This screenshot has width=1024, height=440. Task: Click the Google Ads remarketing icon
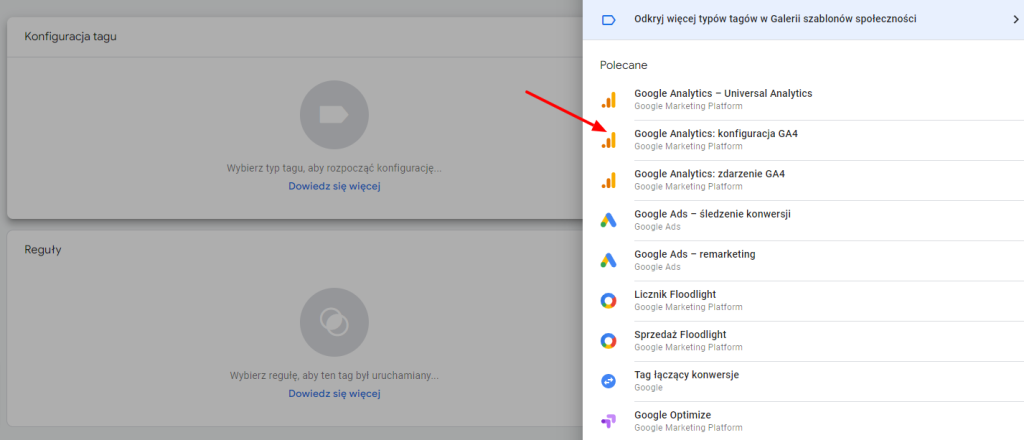click(x=609, y=260)
